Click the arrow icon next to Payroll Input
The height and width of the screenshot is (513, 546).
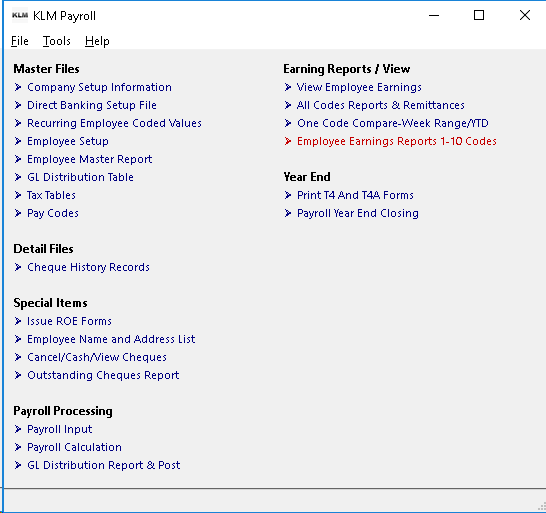tap(18, 429)
